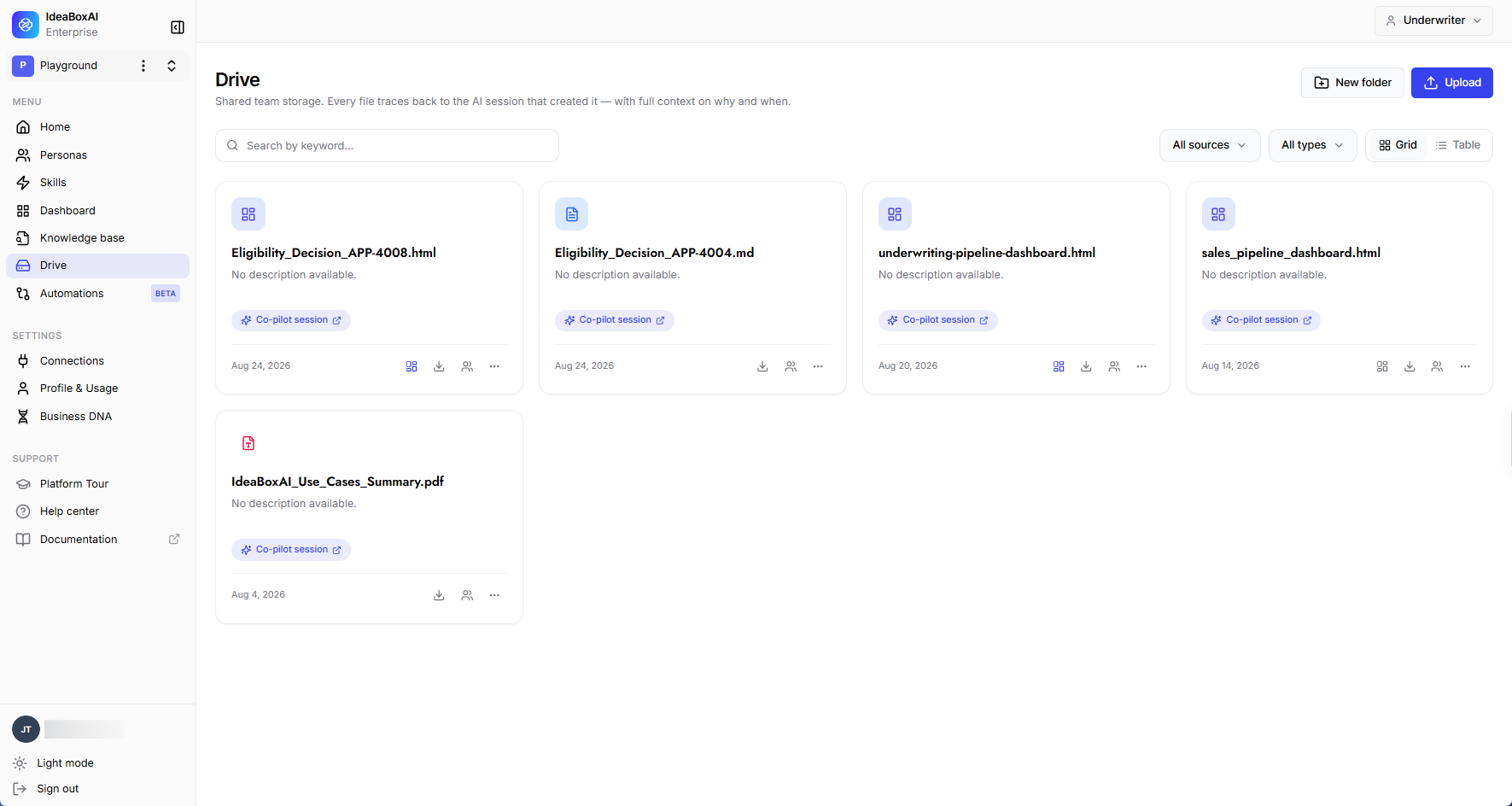Open Knowledge base
Viewport: 1512px width, 806px height.
97,238
